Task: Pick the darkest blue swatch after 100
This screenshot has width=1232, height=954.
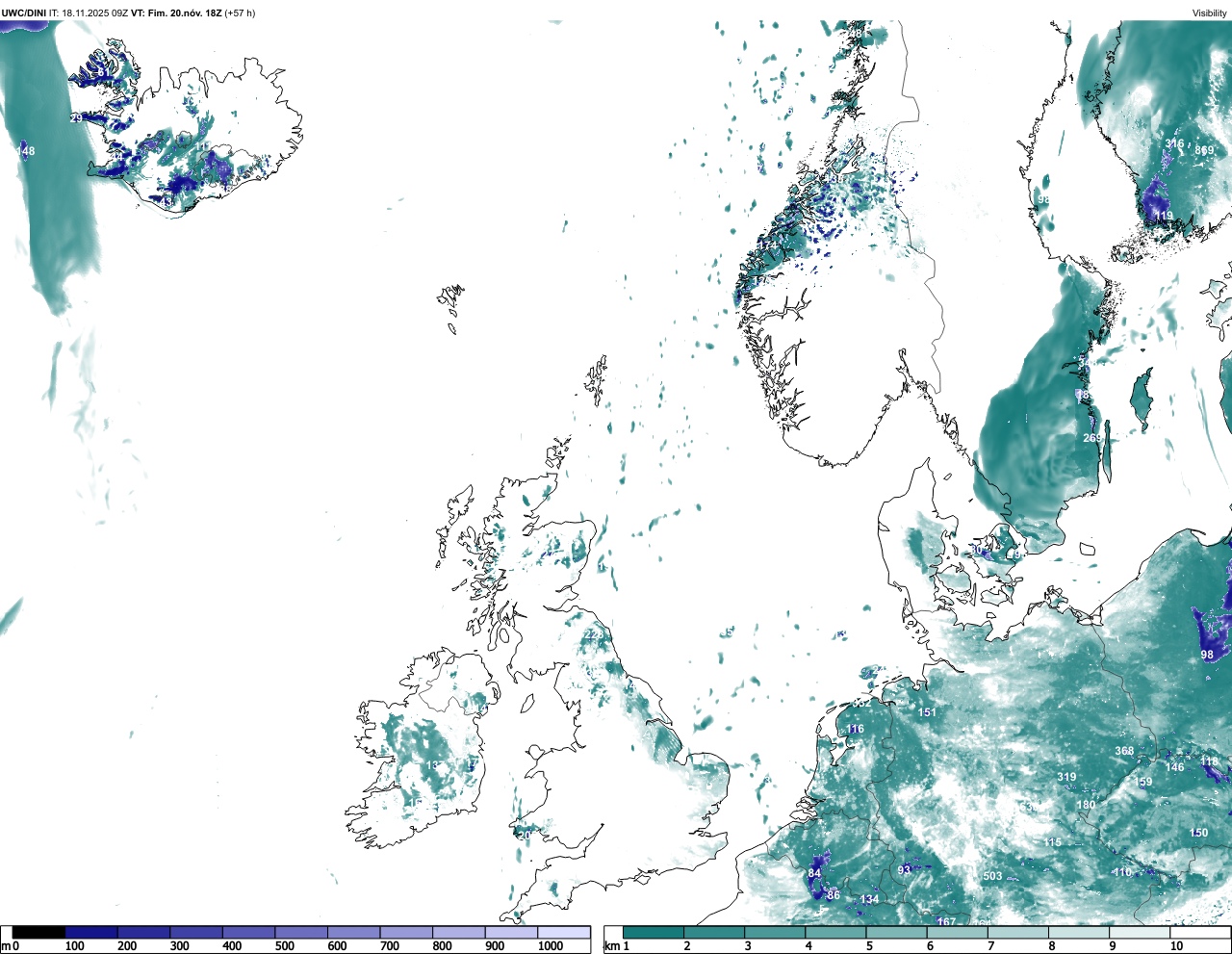Action: click(91, 932)
